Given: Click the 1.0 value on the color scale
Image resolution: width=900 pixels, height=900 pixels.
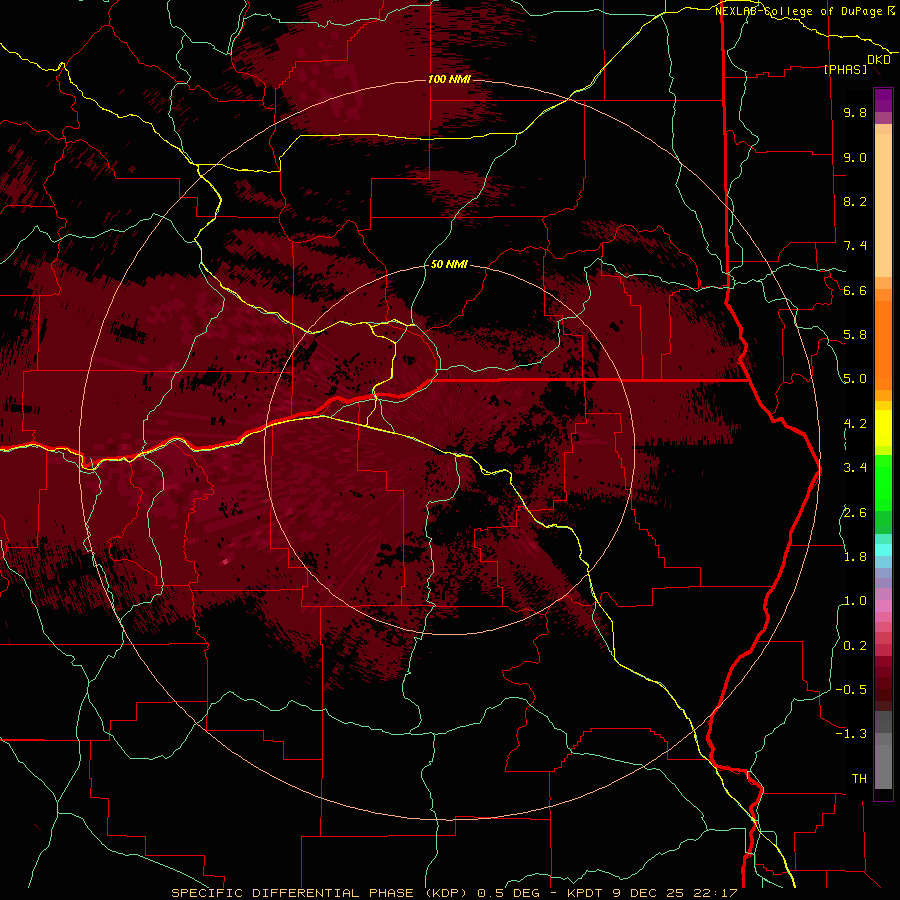Looking at the screenshot, I should 855,601.
